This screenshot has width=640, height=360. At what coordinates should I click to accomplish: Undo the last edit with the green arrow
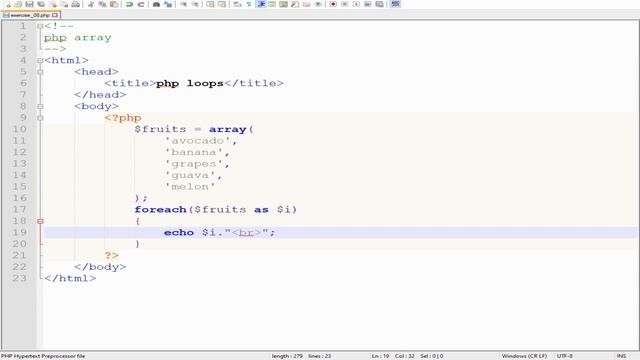click(x=129, y=4)
